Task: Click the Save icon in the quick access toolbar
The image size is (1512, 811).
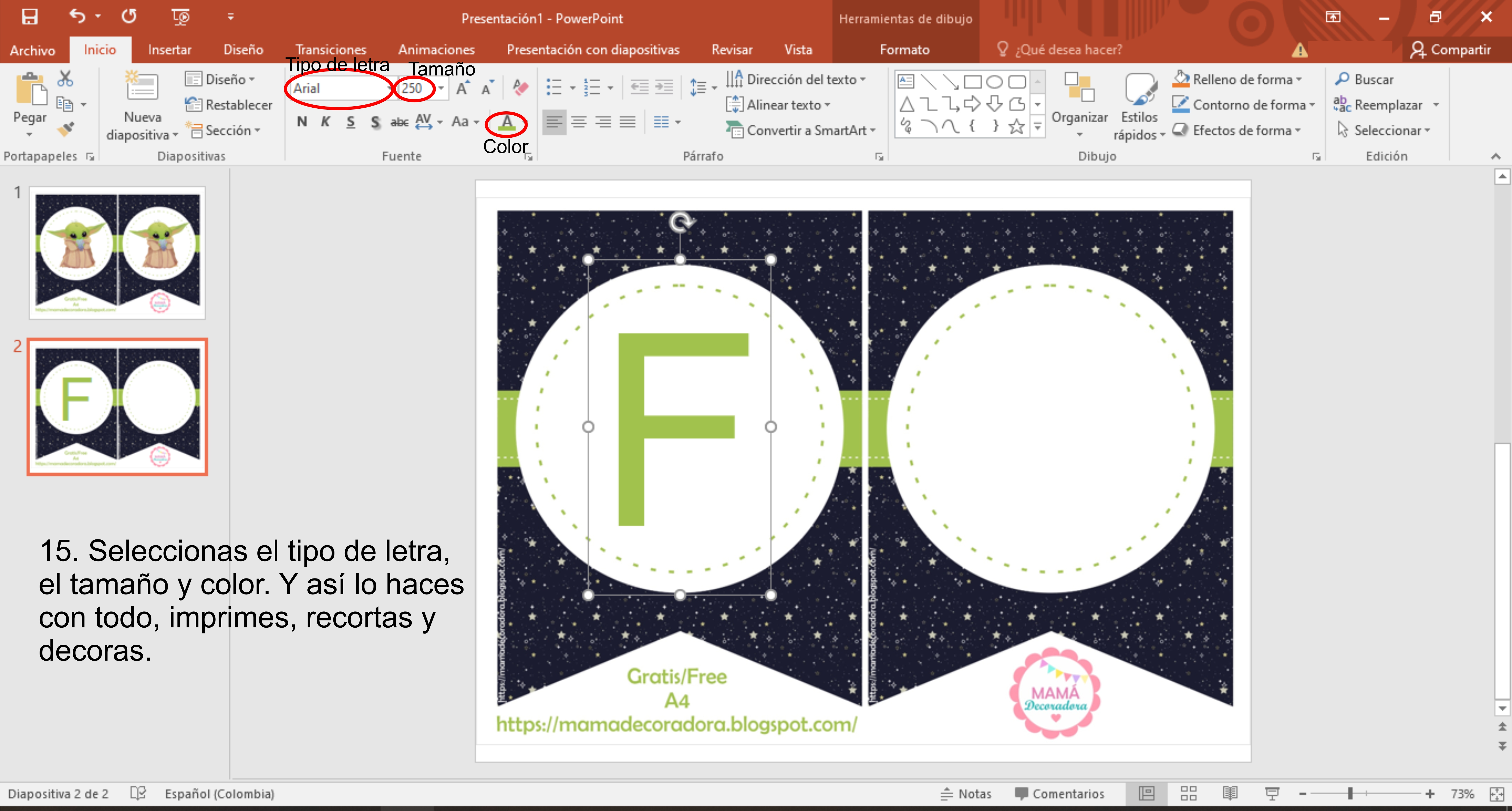Action: (29, 16)
